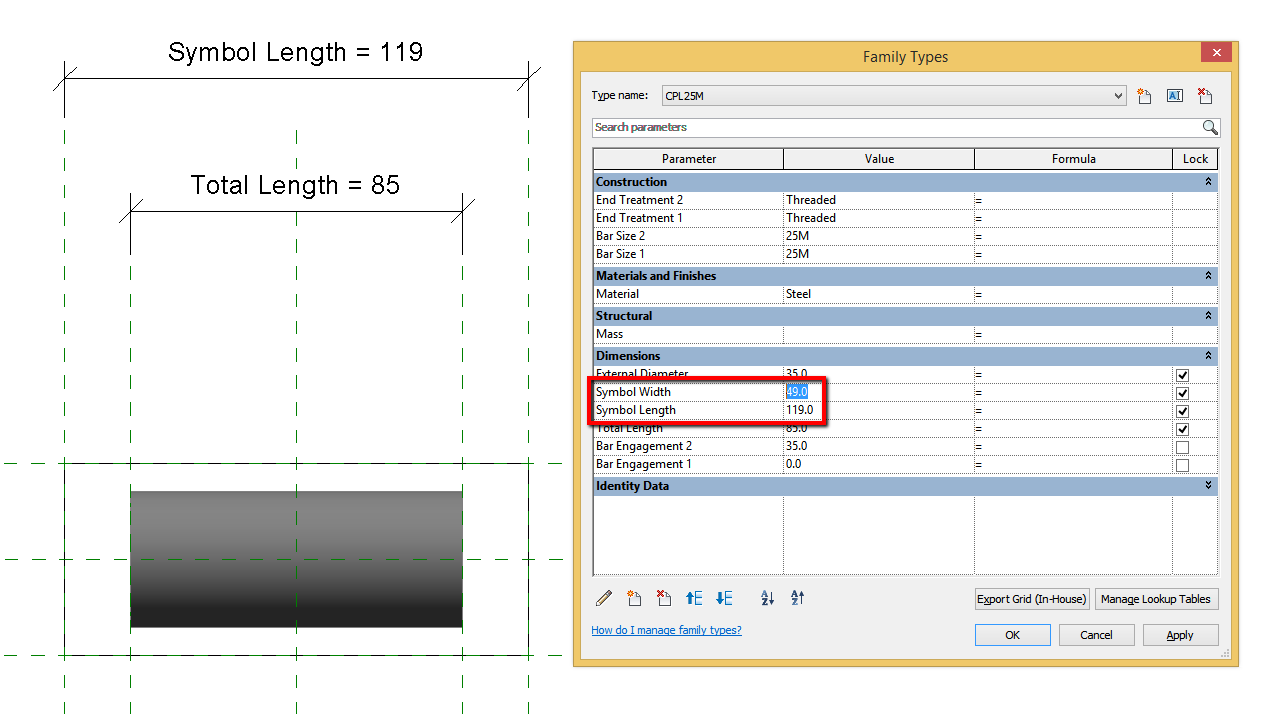Click the Manage Lookup Tables button
The image size is (1273, 714).
pos(1156,598)
